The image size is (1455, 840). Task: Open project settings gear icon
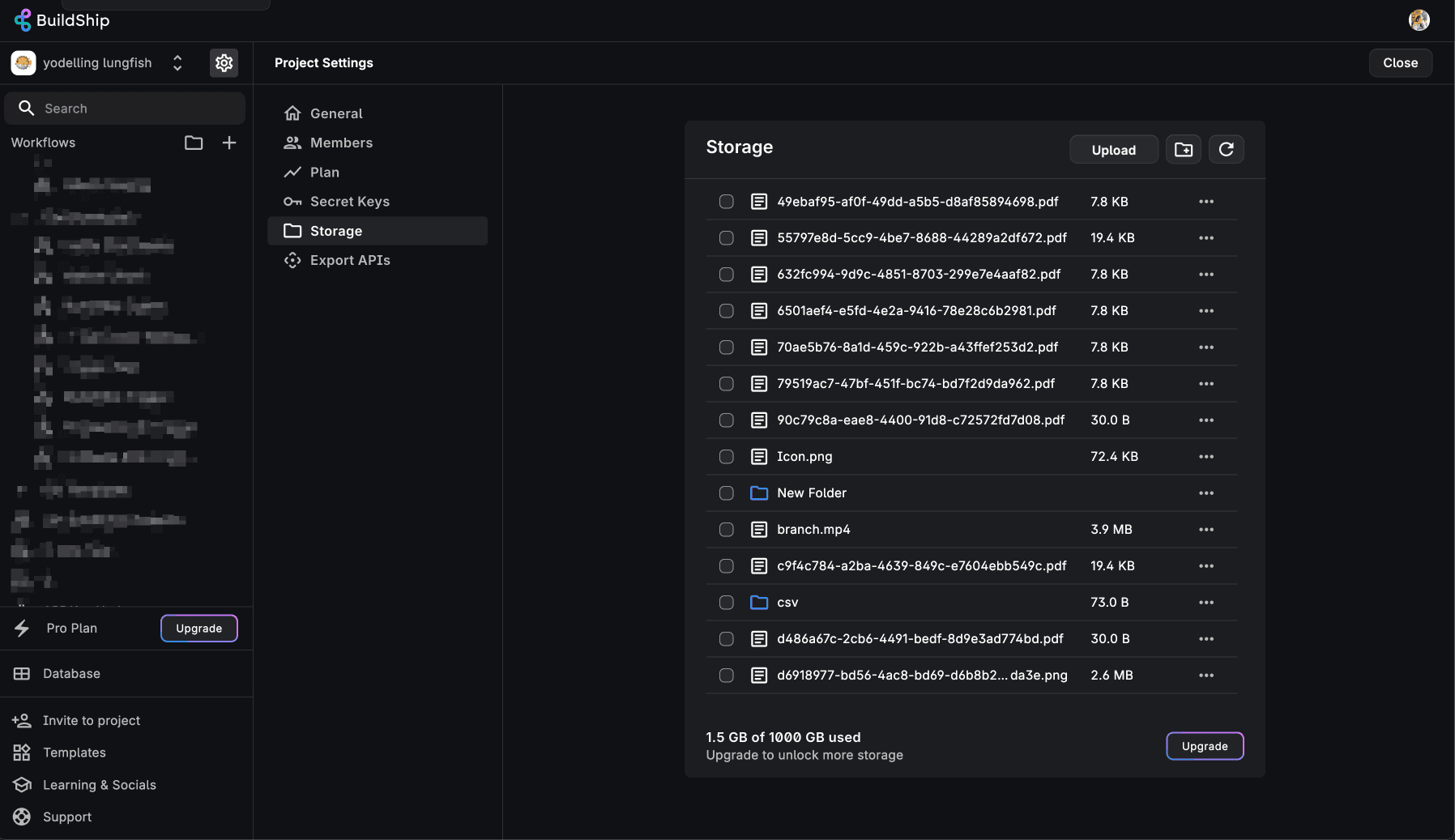coord(224,63)
